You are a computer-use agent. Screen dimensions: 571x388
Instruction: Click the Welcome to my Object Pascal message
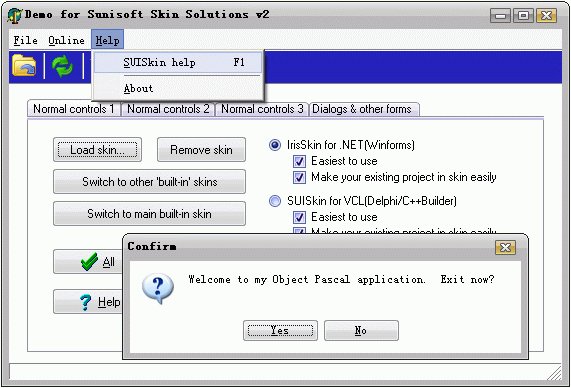tap(341, 279)
